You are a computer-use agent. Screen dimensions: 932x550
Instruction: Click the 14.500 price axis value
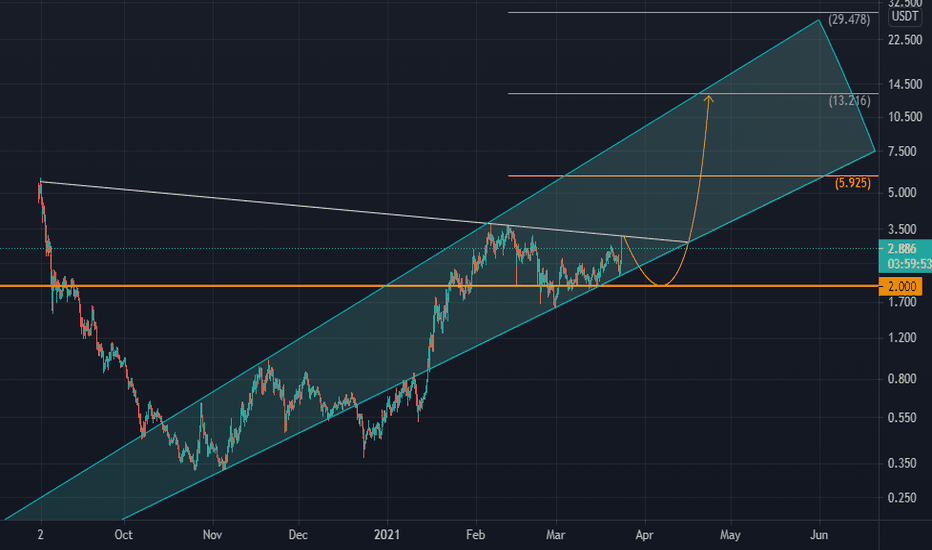click(905, 84)
